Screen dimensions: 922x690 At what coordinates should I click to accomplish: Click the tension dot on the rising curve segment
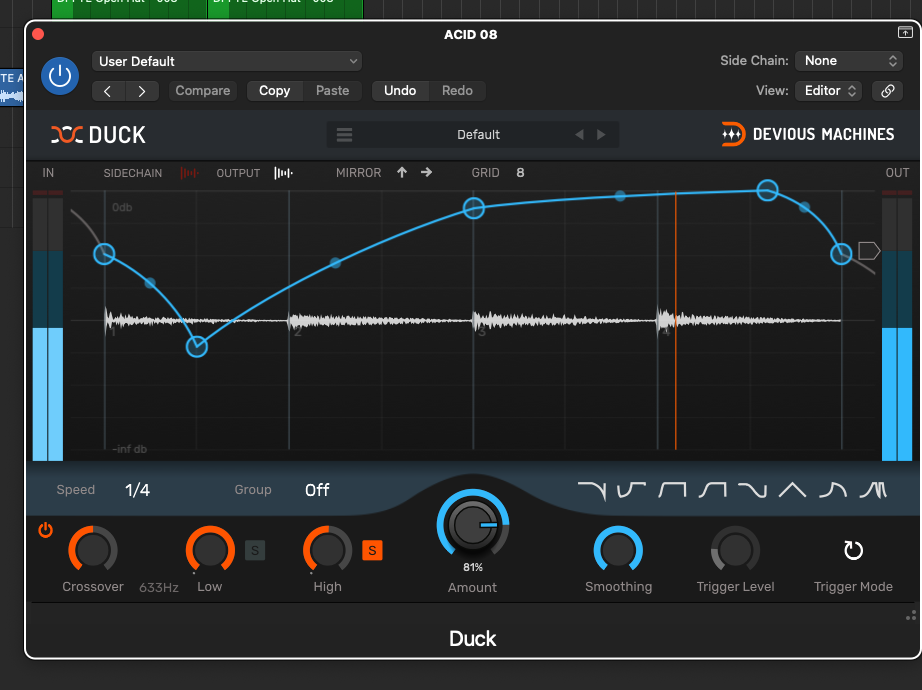(x=335, y=263)
